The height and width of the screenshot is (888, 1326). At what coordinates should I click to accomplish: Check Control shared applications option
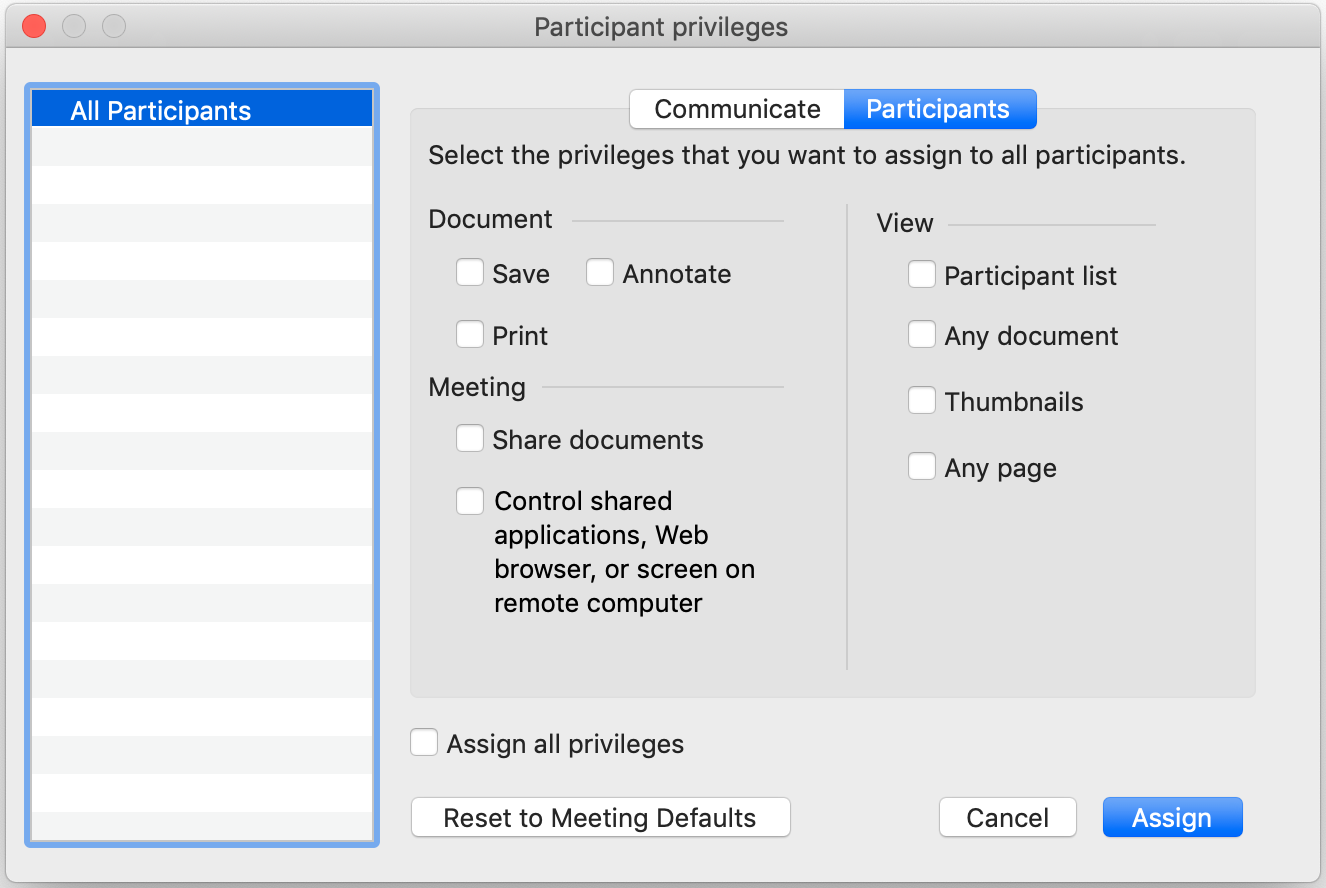470,501
